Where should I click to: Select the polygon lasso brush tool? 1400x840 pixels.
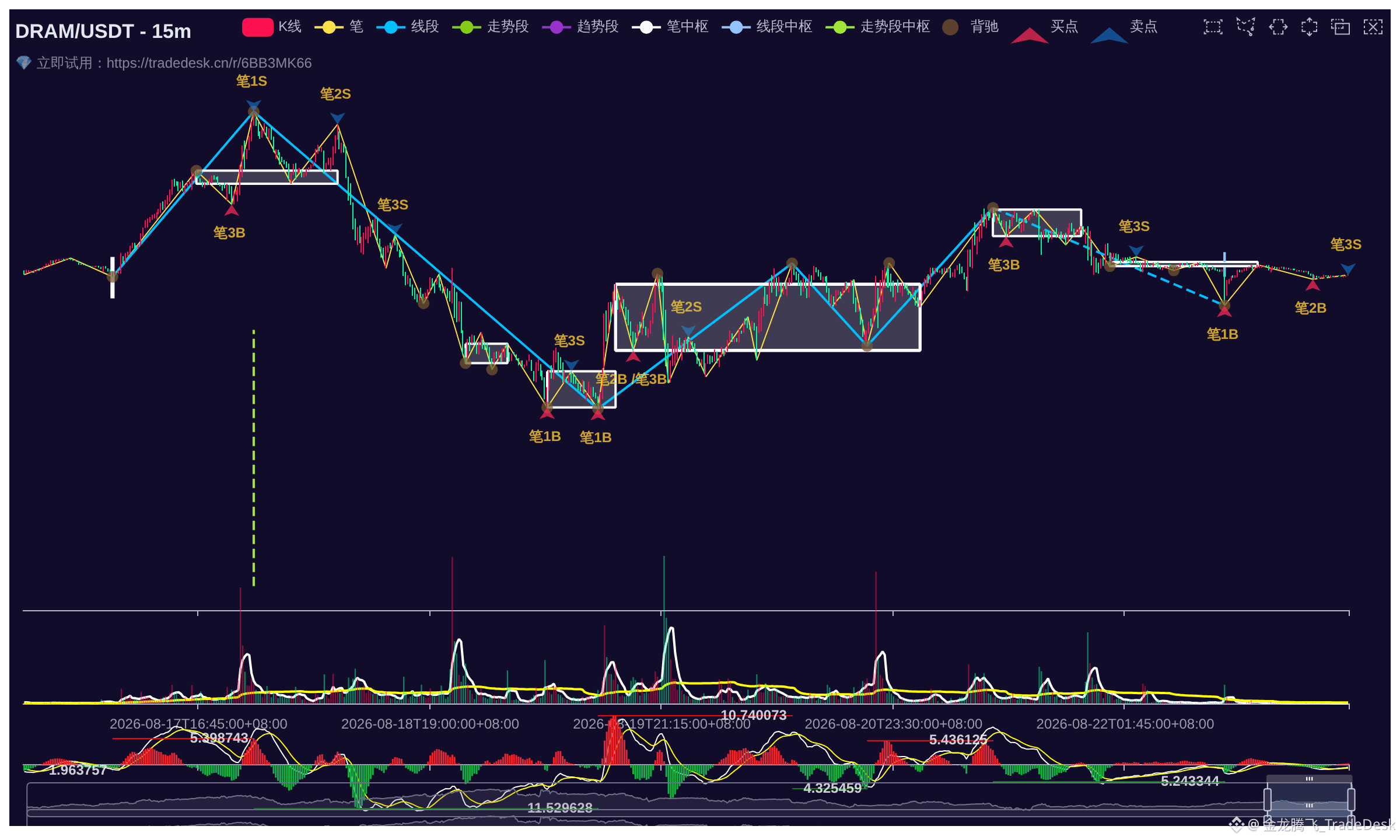[1245, 27]
